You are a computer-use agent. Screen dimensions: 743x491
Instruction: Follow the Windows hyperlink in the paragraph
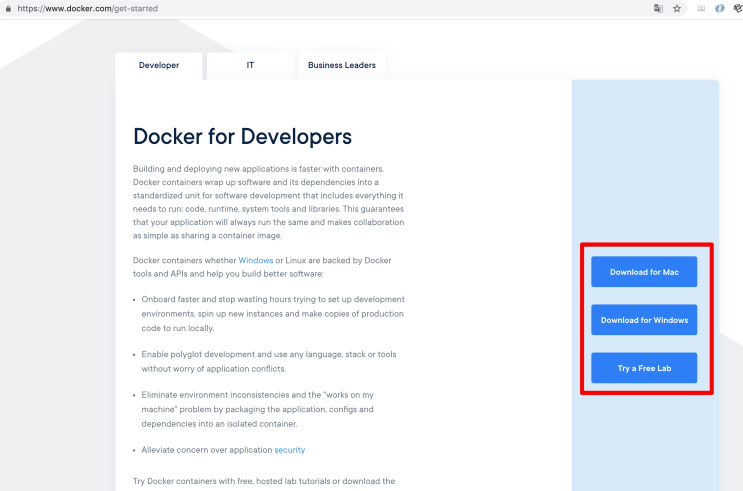click(256, 260)
